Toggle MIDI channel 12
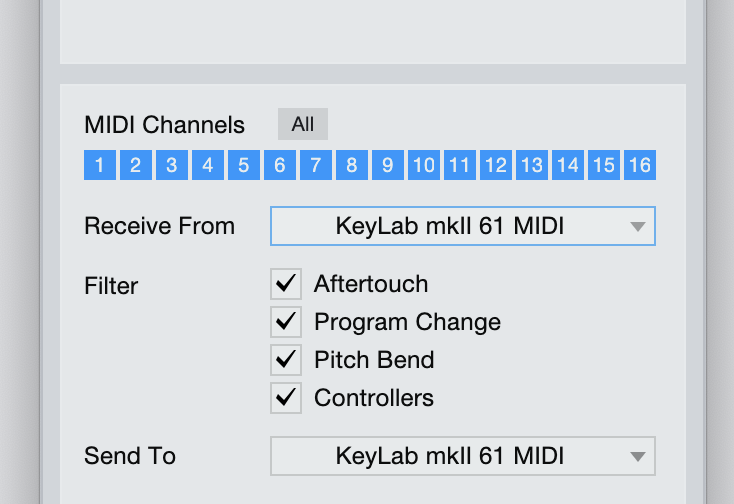Image resolution: width=734 pixels, height=504 pixels. (496, 165)
